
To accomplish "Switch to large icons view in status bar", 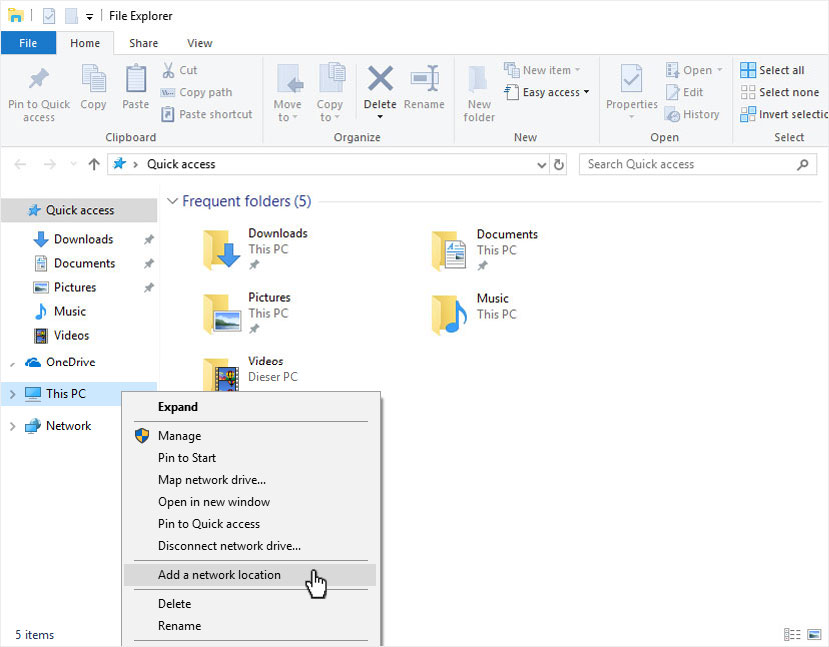I will click(x=814, y=634).
